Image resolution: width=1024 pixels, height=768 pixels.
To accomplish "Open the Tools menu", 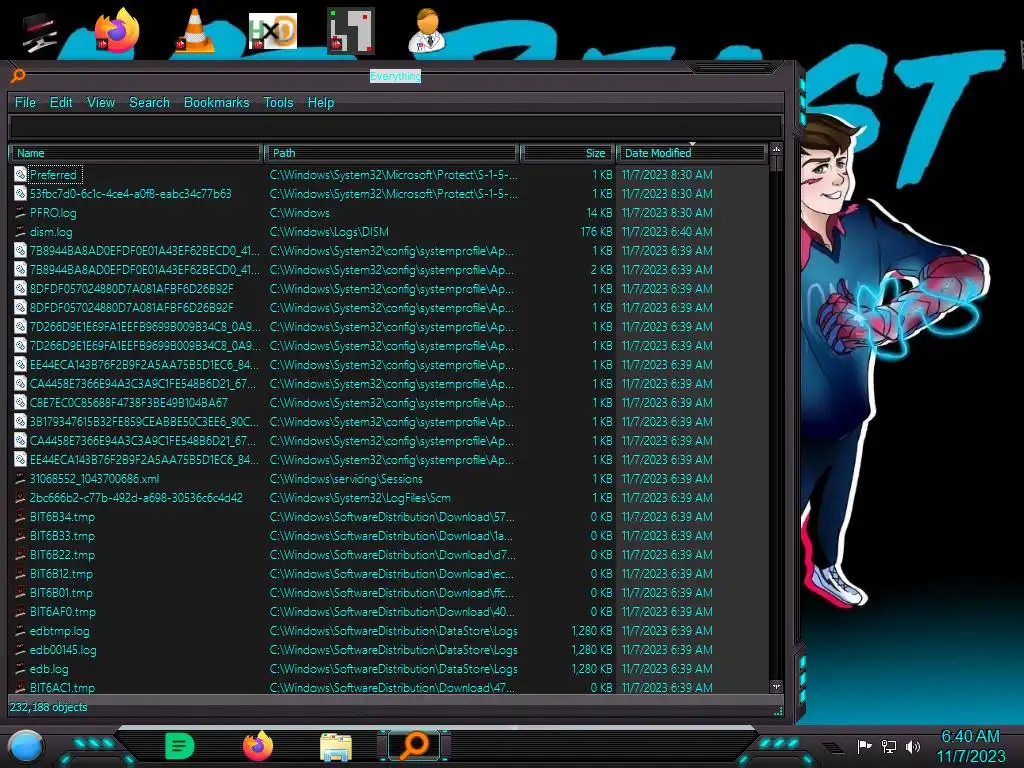I will (x=278, y=103).
